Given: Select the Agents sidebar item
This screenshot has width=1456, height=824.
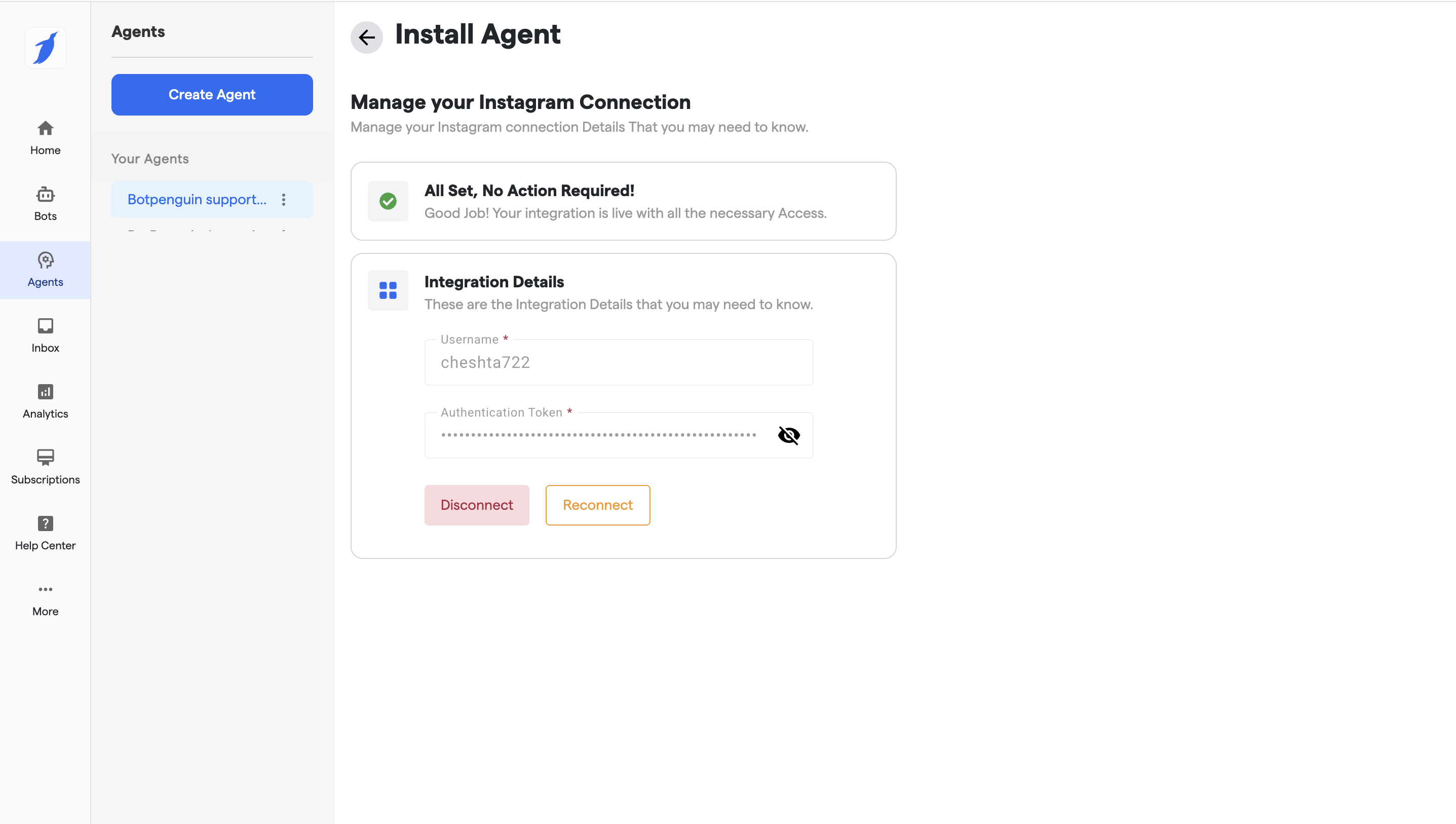Looking at the screenshot, I should (45, 270).
